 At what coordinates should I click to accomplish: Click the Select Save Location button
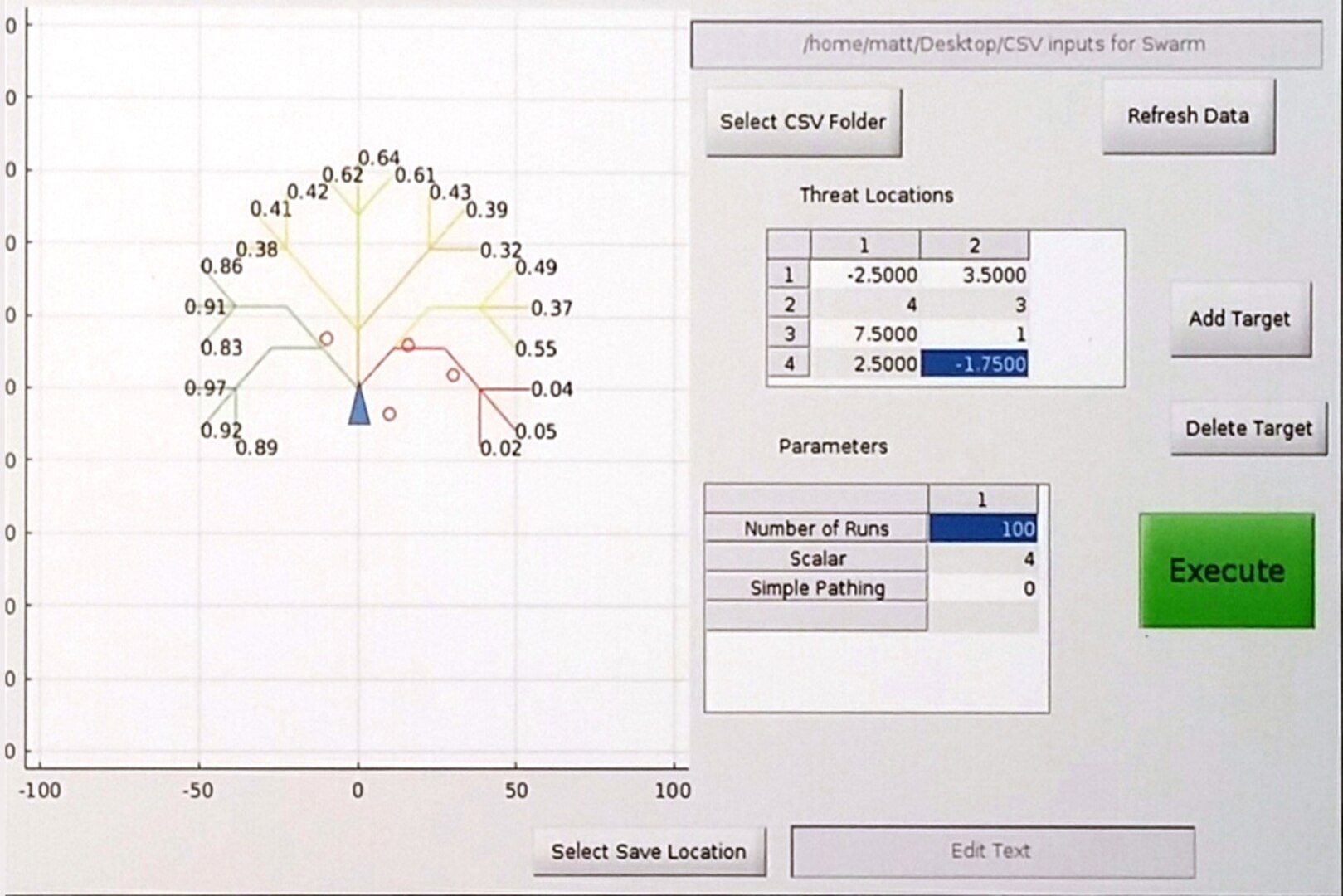(650, 850)
